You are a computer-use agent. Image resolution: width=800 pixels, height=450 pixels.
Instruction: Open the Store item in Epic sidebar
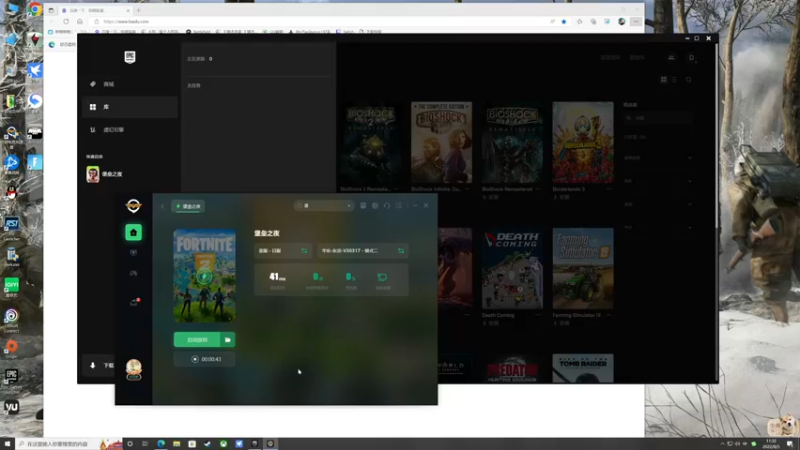click(x=130, y=84)
